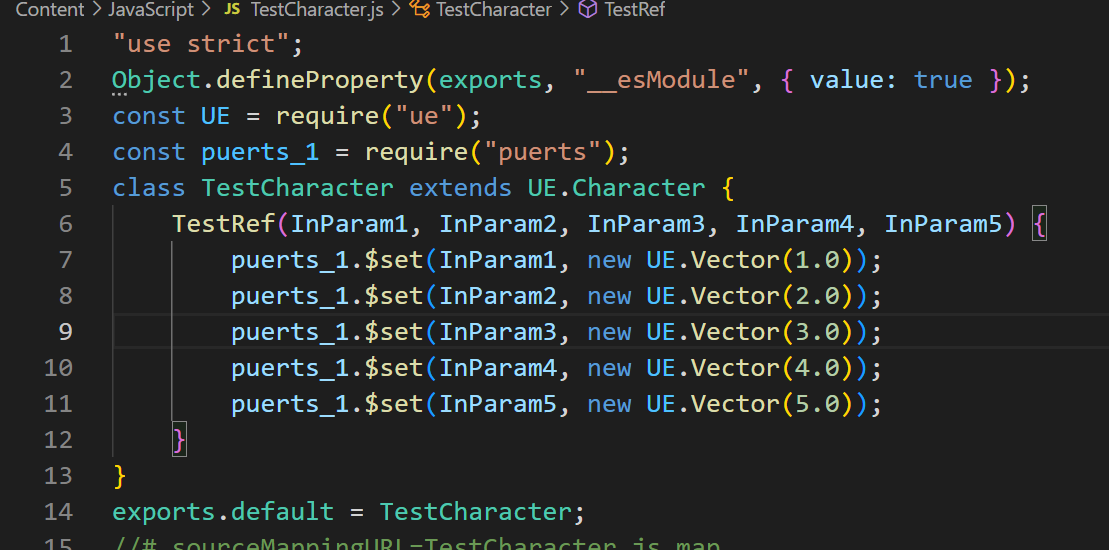Open the TestRef method breadcrumb
Image resolution: width=1109 pixels, height=550 pixels.
(x=634, y=10)
